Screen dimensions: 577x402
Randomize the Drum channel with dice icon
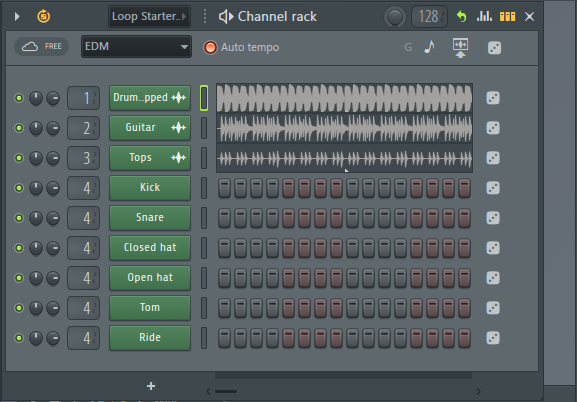493,98
